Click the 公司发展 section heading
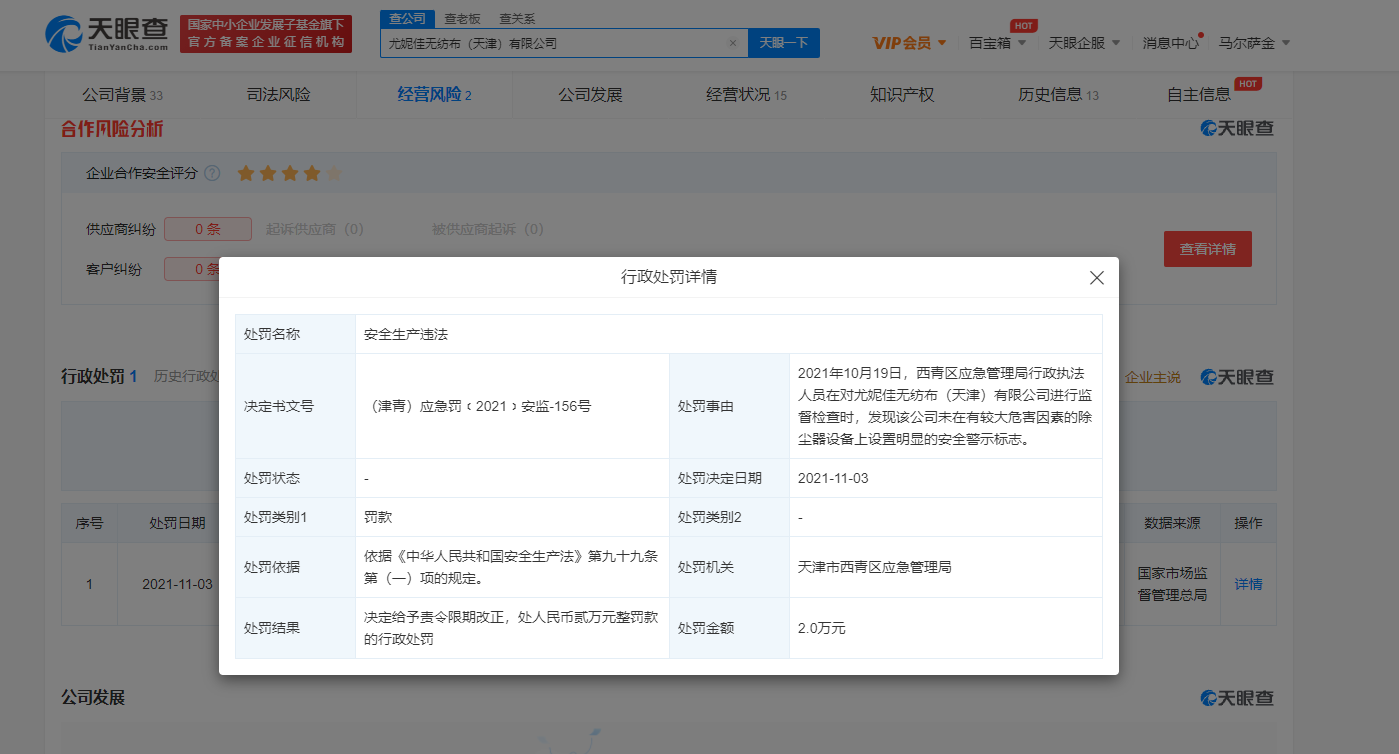This screenshot has height=754, width=1399. point(93,697)
